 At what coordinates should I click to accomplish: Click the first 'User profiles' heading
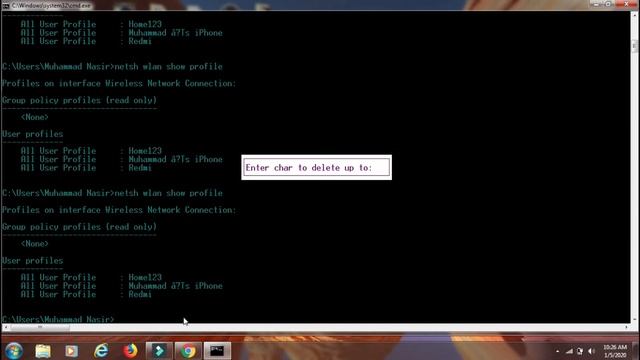(x=33, y=134)
